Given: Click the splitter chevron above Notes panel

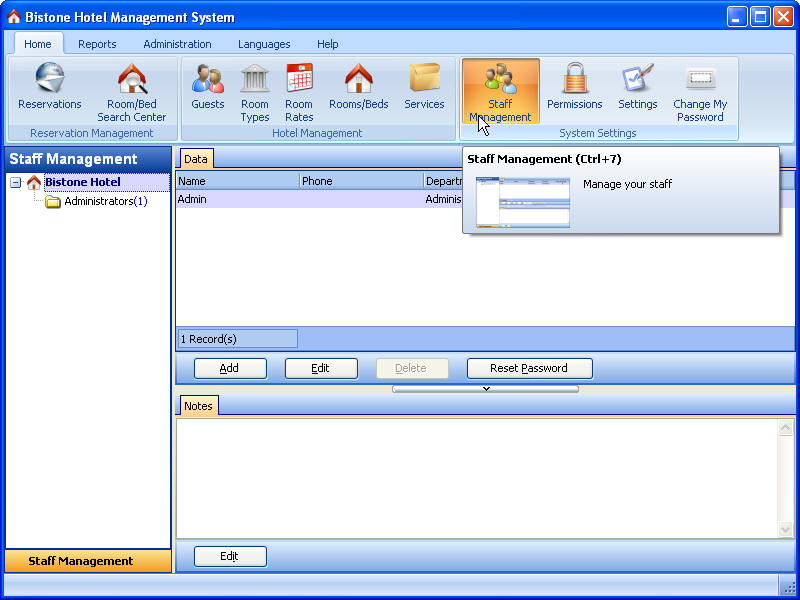Looking at the screenshot, I should pos(486,389).
